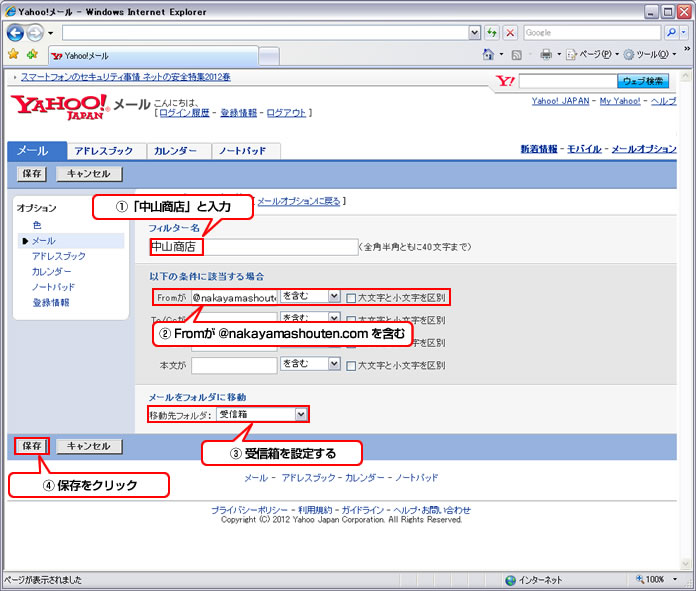Click the browser address bar field
This screenshot has height=591, width=696.
265,32
